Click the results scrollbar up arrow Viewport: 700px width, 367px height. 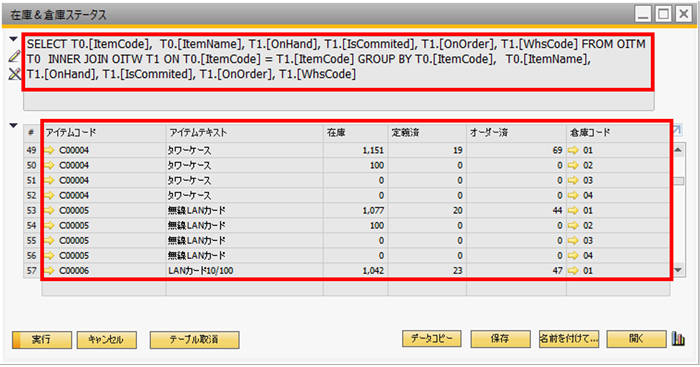[678, 150]
